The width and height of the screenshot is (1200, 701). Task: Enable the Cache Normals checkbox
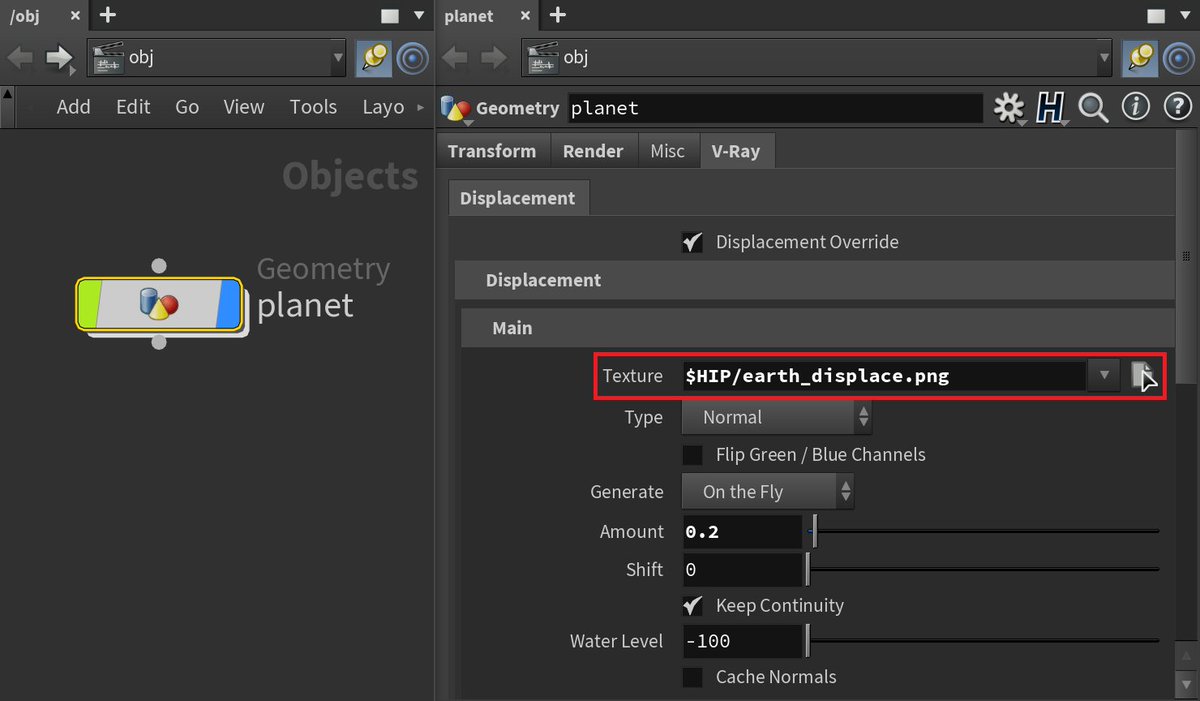tap(692, 677)
